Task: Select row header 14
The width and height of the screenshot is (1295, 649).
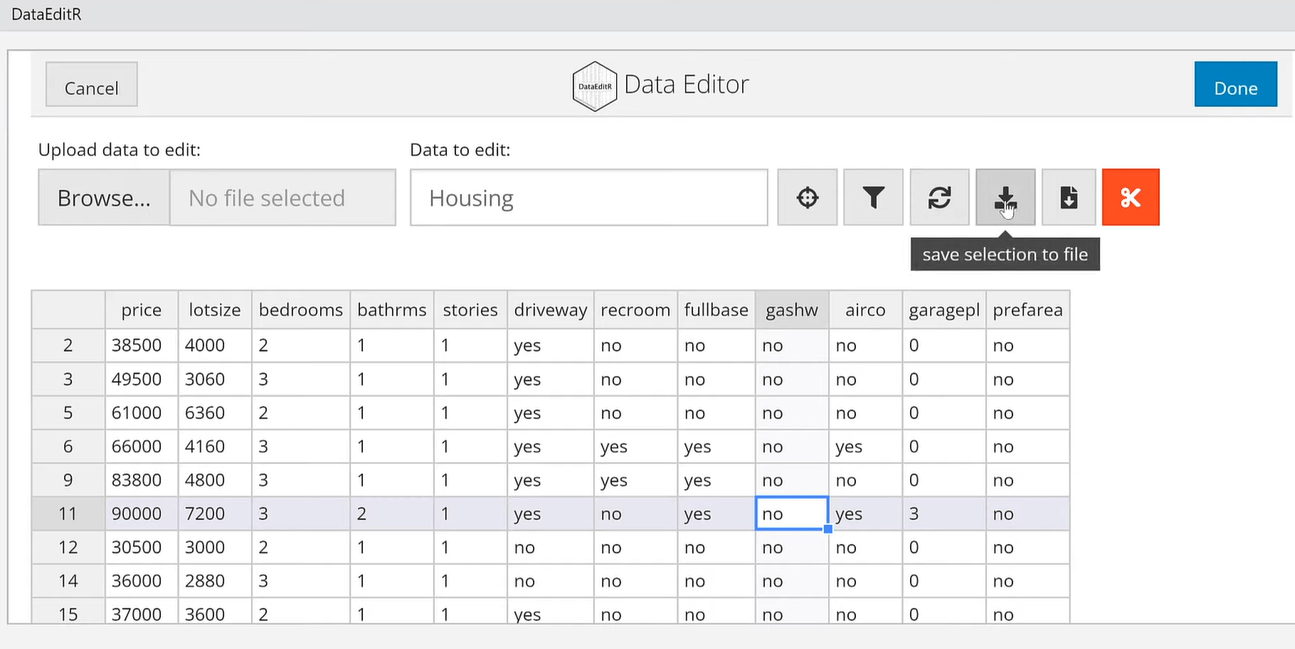Action: coord(68,580)
